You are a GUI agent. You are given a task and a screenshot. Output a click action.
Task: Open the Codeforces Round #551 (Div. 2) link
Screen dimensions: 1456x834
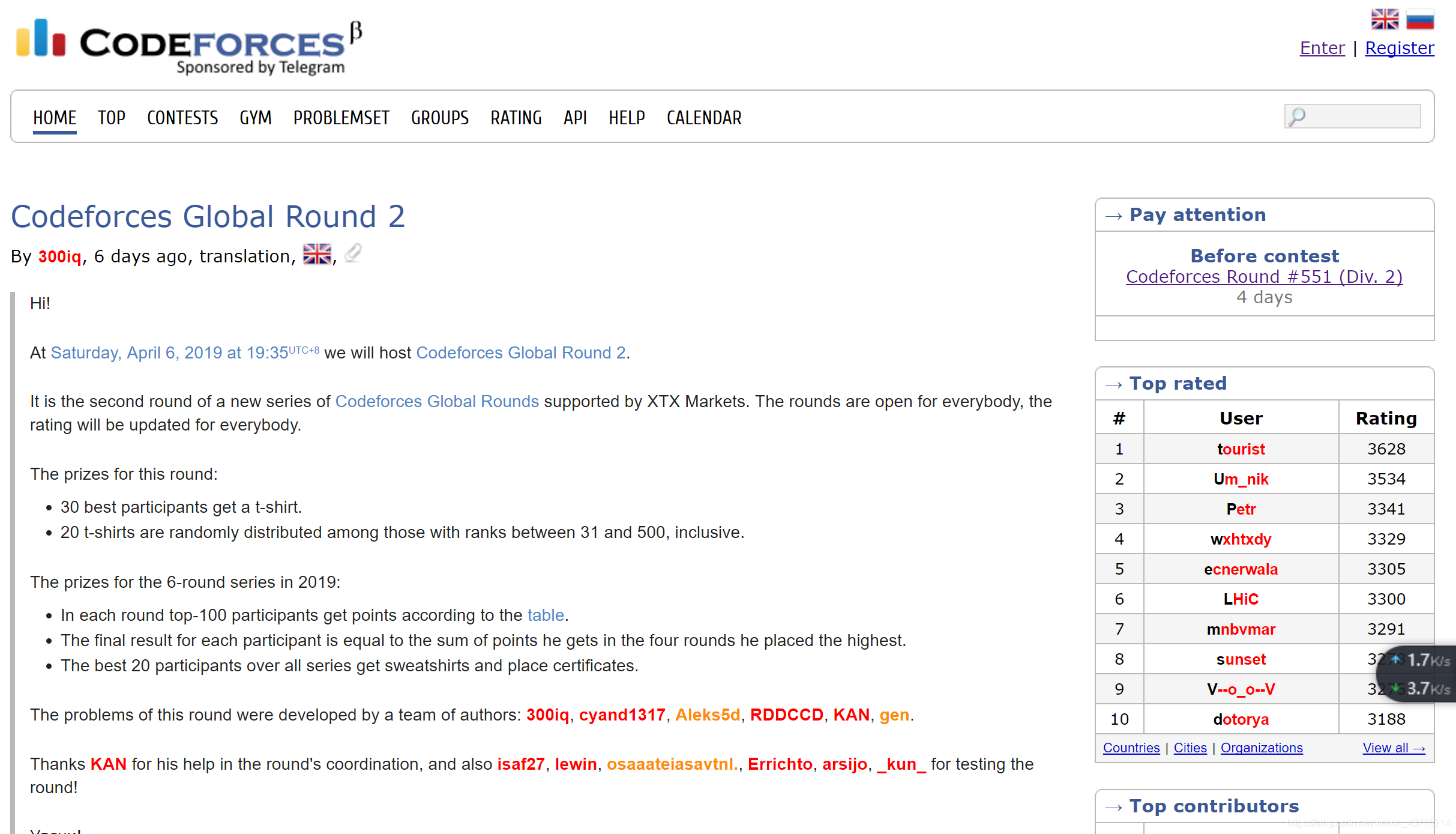click(1264, 277)
